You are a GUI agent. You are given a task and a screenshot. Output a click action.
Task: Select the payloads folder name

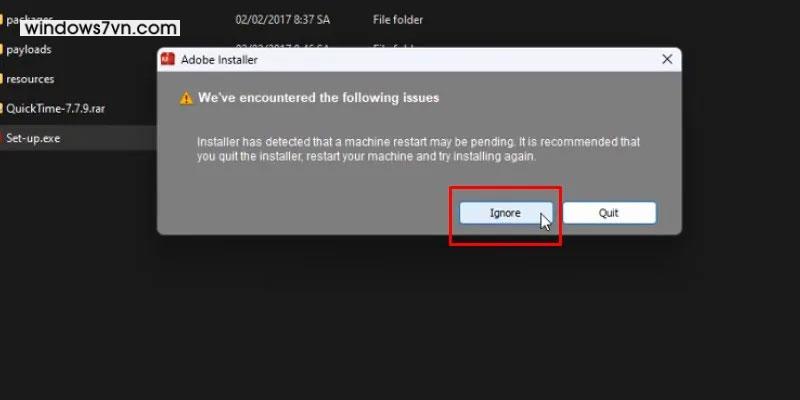pos(29,49)
